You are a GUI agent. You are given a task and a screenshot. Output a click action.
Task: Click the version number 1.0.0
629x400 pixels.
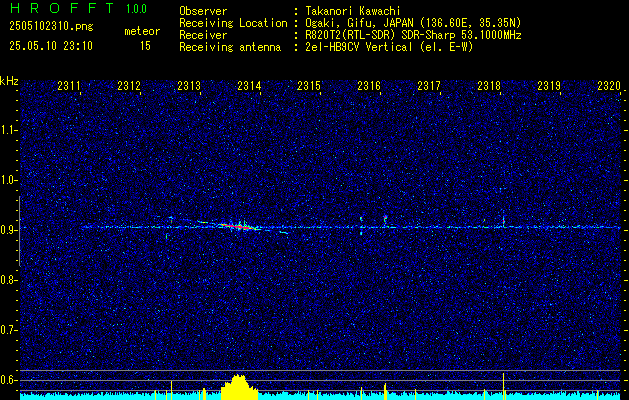(x=136, y=9)
